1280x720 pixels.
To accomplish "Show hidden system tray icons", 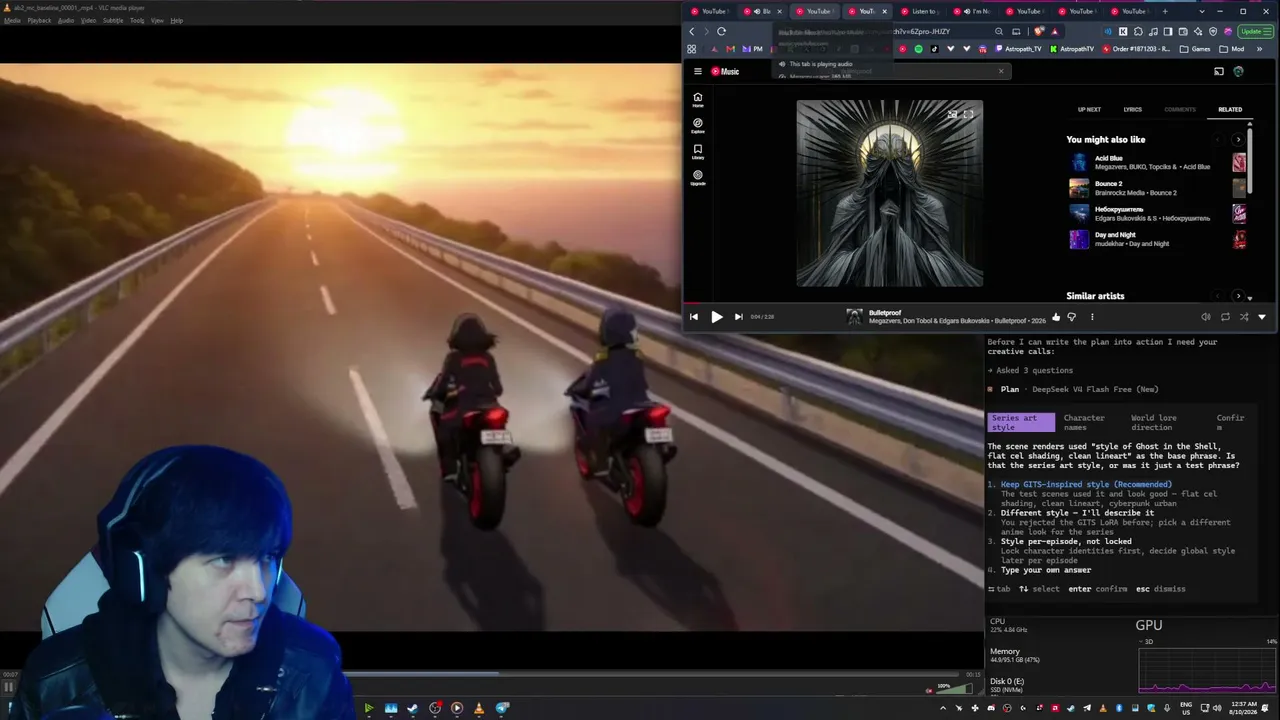I will click(x=942, y=708).
